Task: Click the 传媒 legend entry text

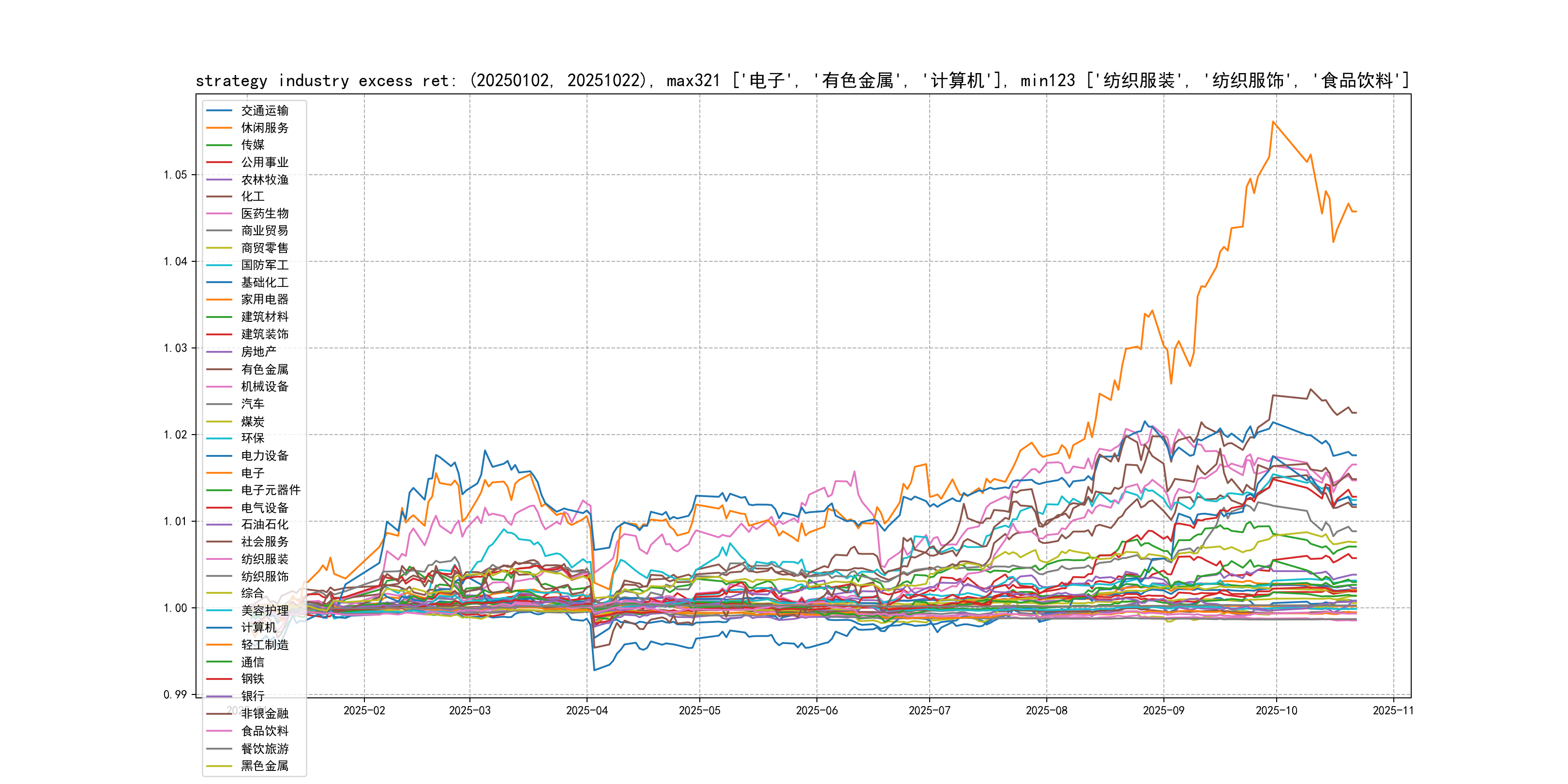Action: pyautogui.click(x=253, y=145)
